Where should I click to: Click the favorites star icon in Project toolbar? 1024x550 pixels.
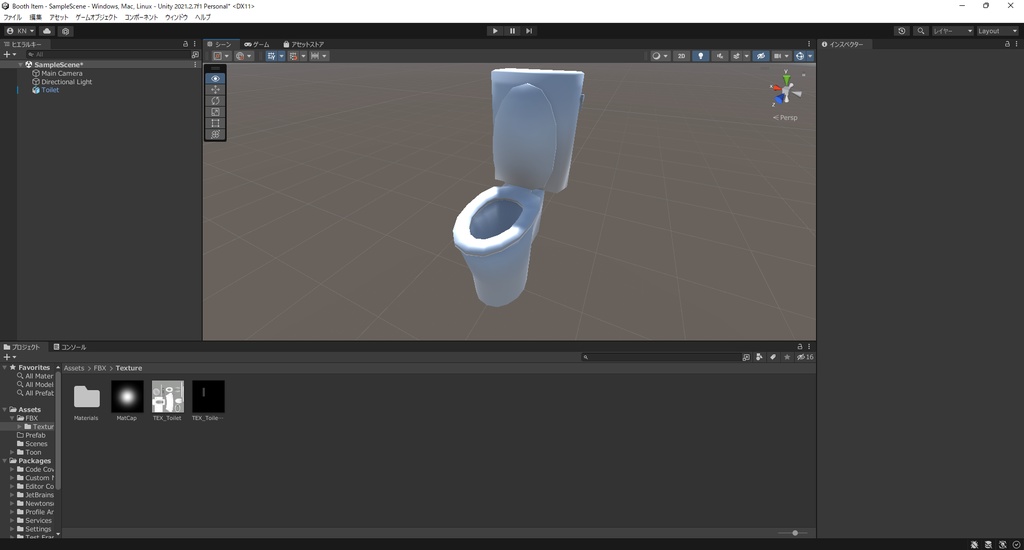[787, 357]
